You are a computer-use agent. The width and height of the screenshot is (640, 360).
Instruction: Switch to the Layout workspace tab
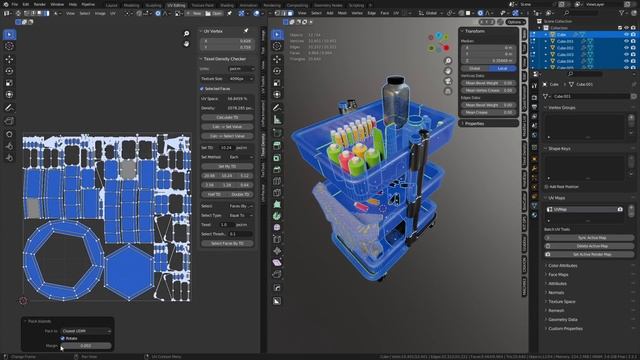pos(111,5)
